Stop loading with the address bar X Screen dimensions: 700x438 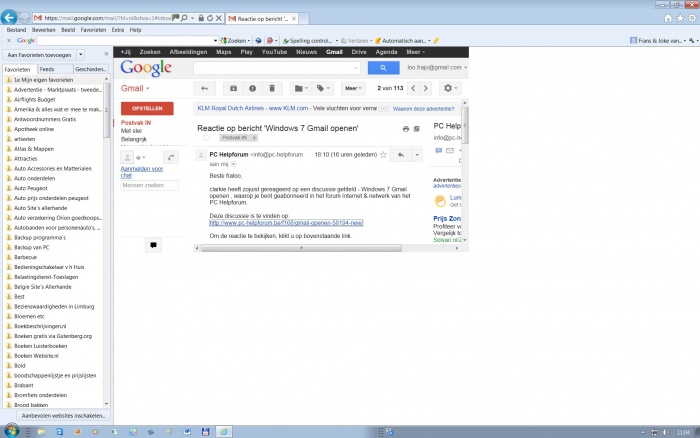[x=219, y=18]
